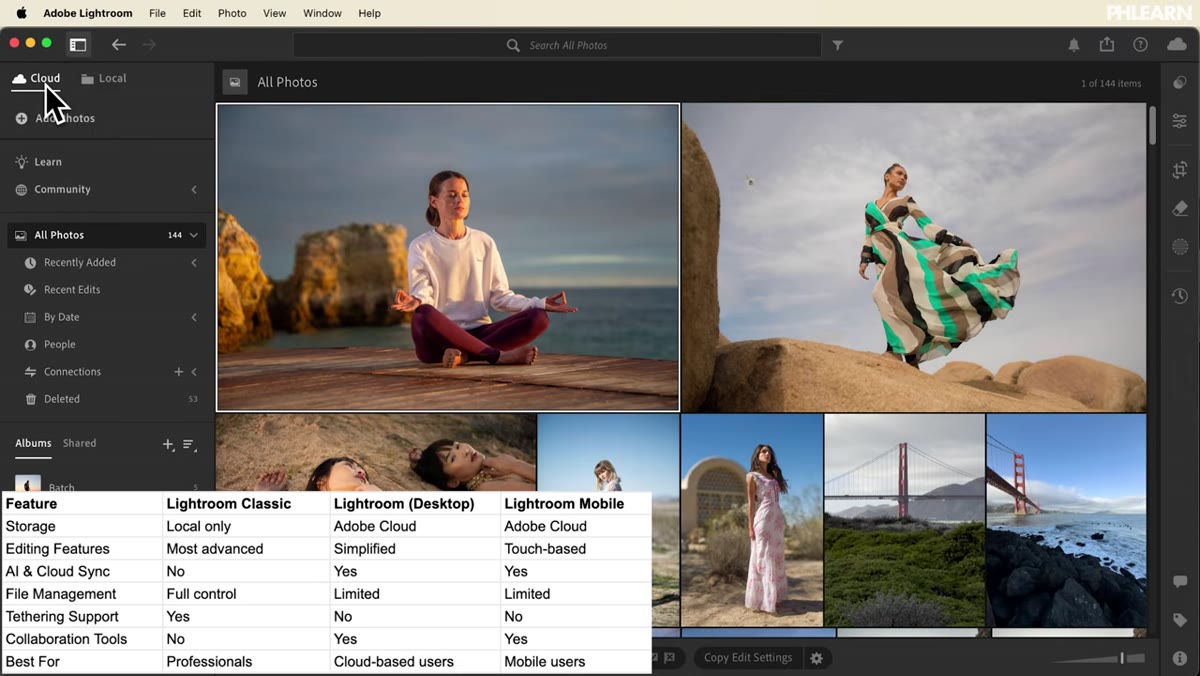Add a connection with plus icon
1200x676 pixels.
[x=179, y=371]
